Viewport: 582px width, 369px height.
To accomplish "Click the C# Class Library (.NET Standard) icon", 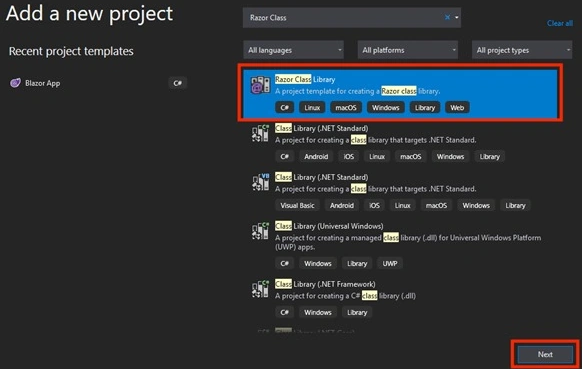I will [x=260, y=134].
